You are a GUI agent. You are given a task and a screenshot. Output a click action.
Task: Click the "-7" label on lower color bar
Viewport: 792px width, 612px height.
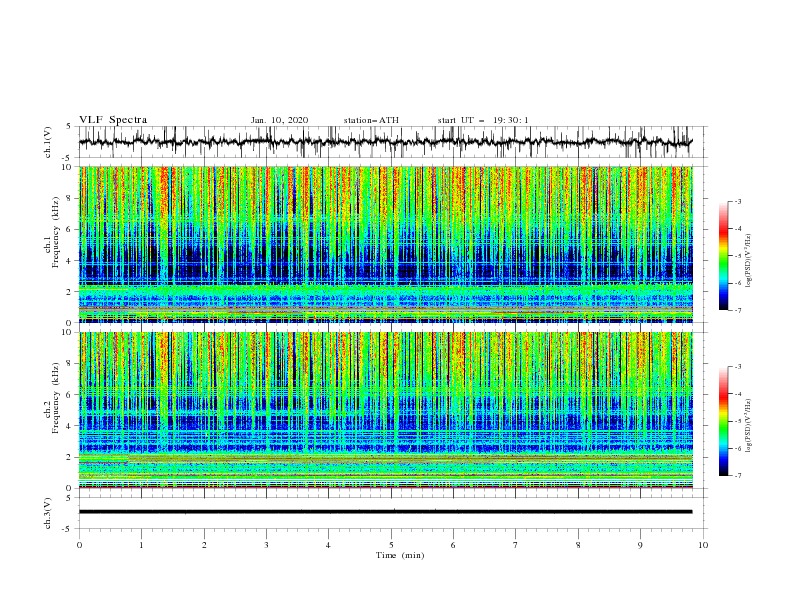(x=737, y=475)
